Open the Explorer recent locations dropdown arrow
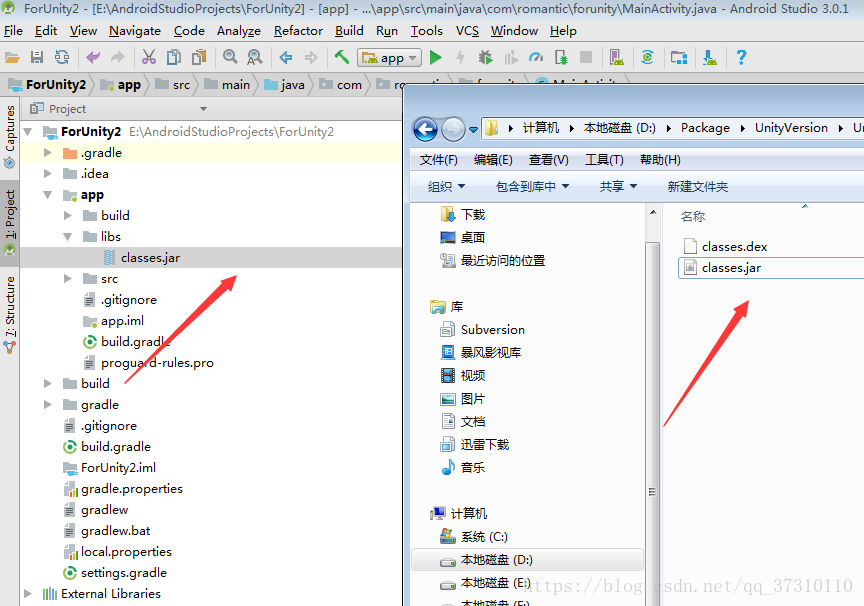 473,130
